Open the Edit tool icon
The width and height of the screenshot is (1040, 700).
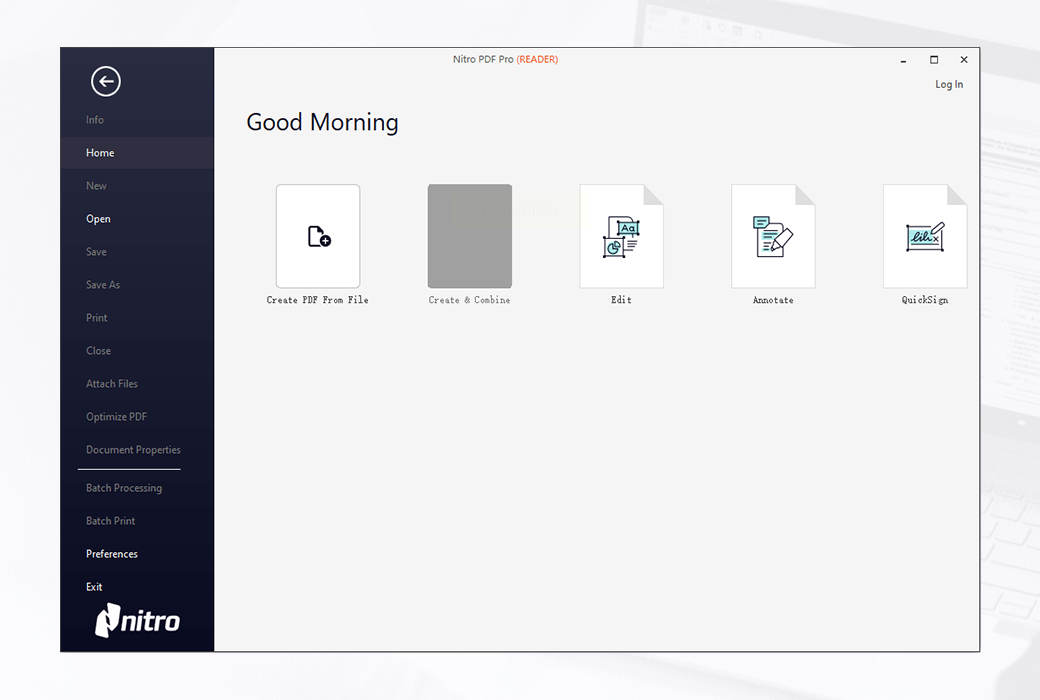tap(621, 236)
